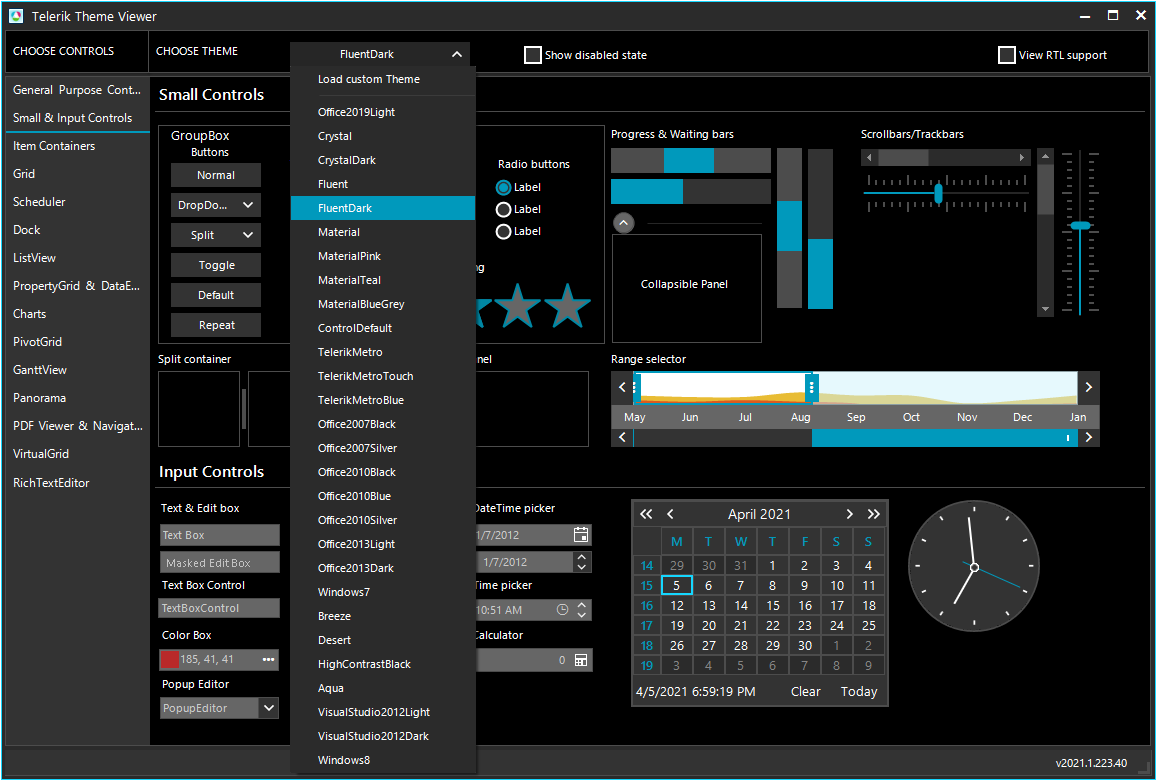This screenshot has height=781, width=1157.
Task: Click right arrow beside range selector chart
Action: 1088,388
